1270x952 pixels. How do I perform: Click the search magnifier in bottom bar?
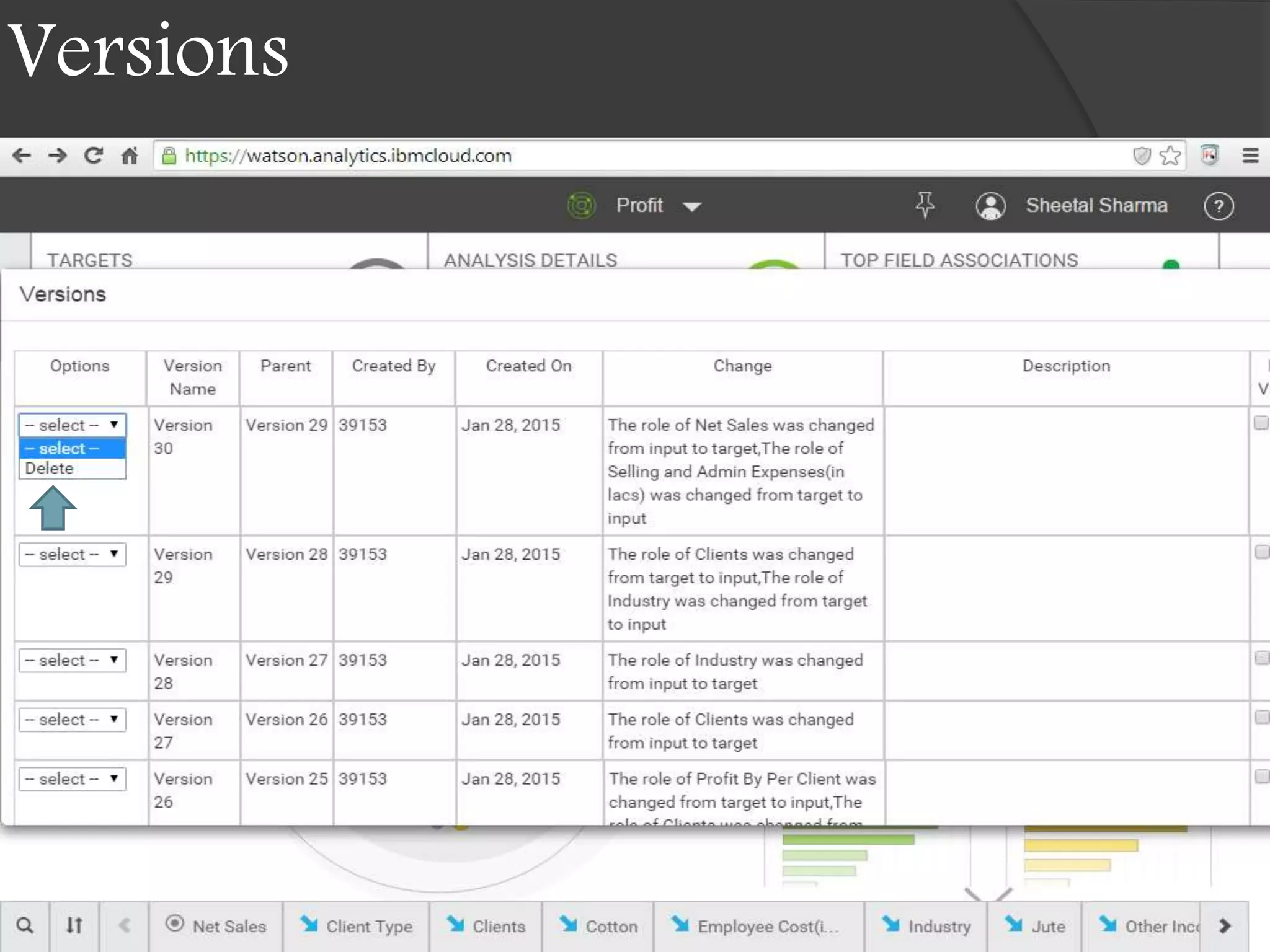[25, 926]
